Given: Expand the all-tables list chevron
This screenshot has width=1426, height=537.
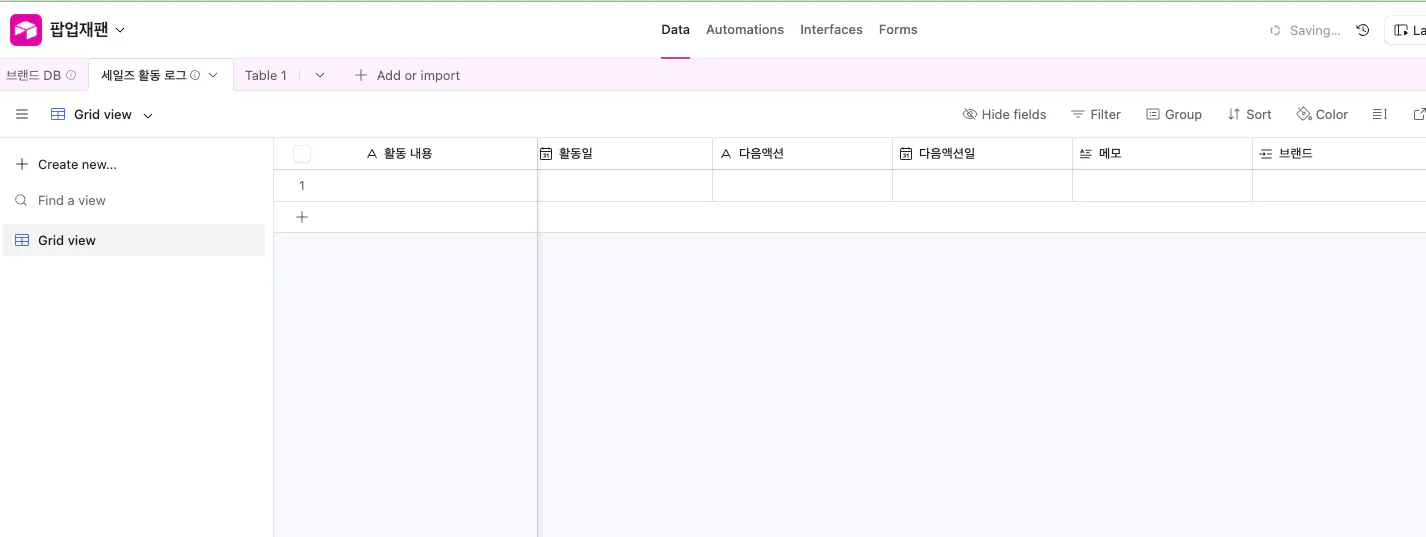Looking at the screenshot, I should coord(320,75).
